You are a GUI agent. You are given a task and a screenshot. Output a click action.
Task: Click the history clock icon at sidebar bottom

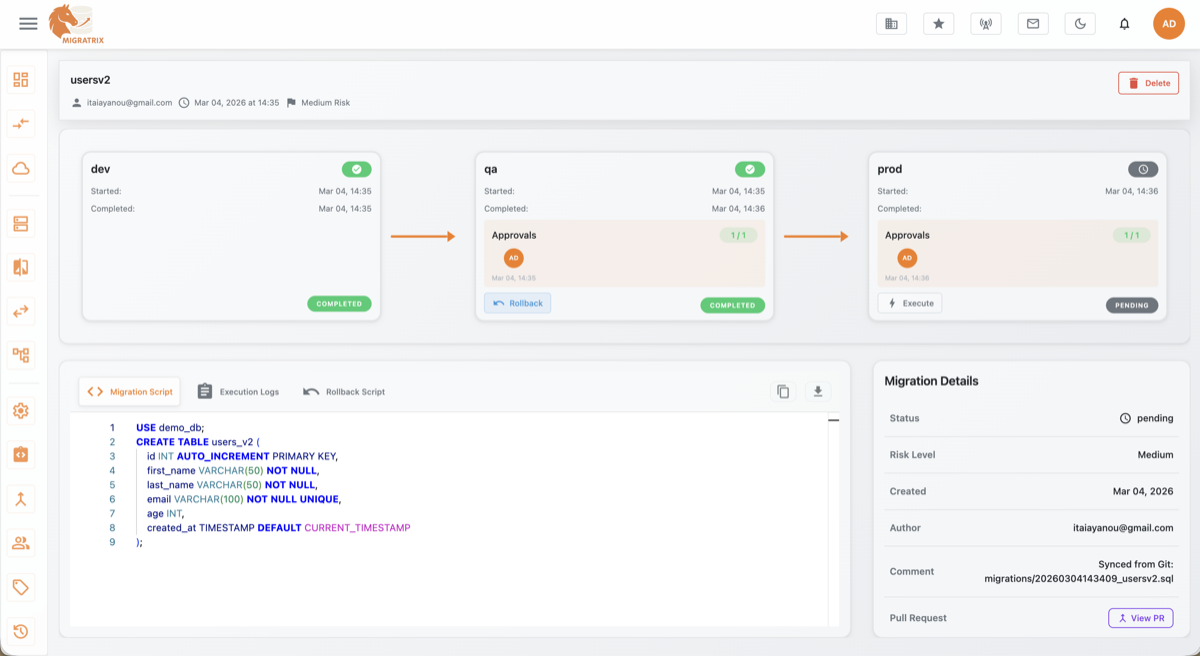(20, 631)
